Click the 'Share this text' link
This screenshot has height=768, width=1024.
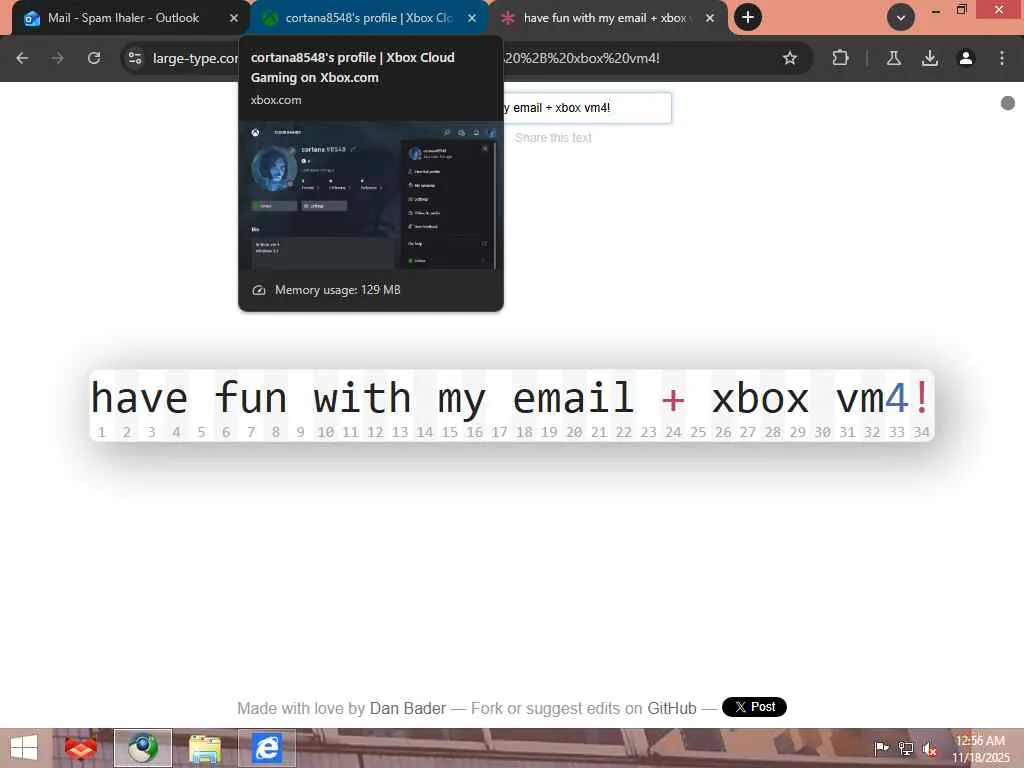pyautogui.click(x=553, y=138)
